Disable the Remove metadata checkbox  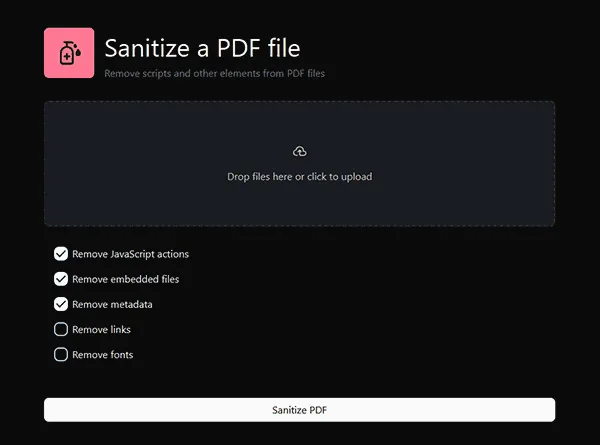pos(61,304)
